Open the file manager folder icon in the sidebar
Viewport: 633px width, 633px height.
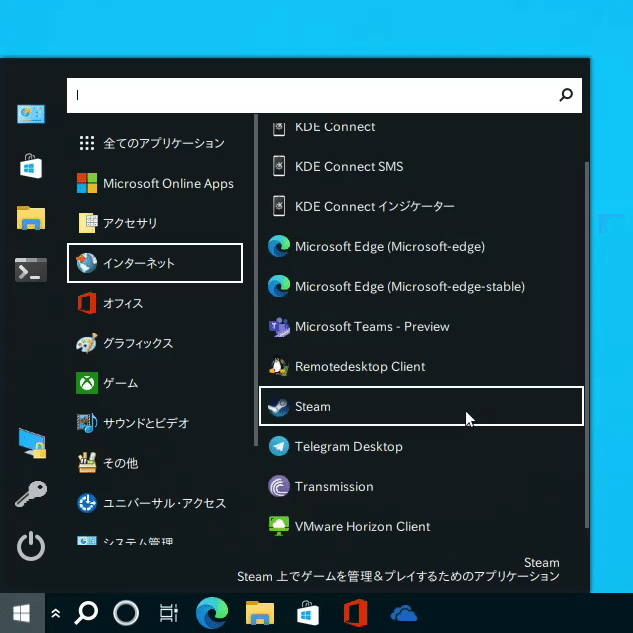(x=31, y=218)
